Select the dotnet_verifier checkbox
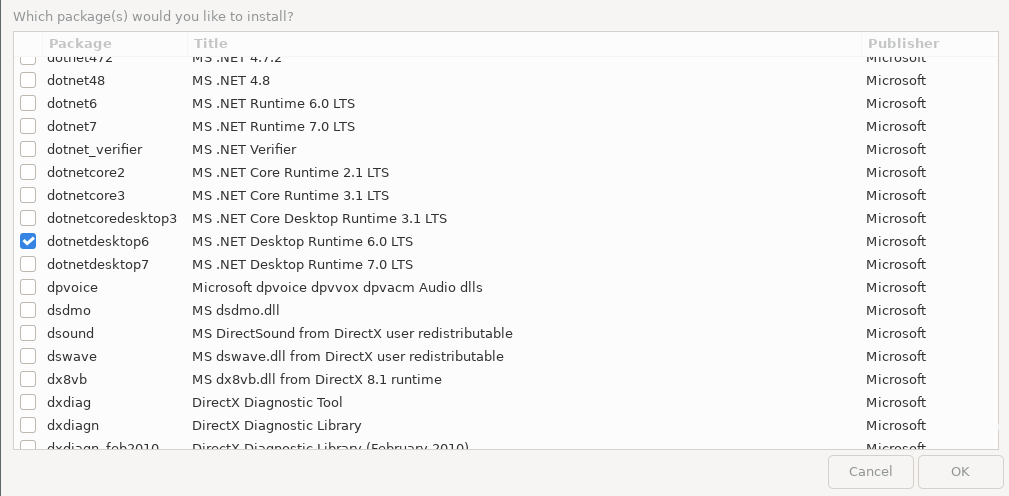The image size is (1009, 496). click(28, 149)
